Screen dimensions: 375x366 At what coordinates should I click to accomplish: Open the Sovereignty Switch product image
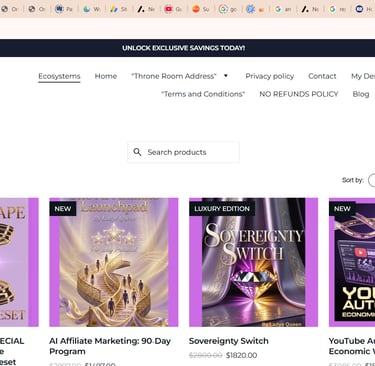pyautogui.click(x=253, y=262)
